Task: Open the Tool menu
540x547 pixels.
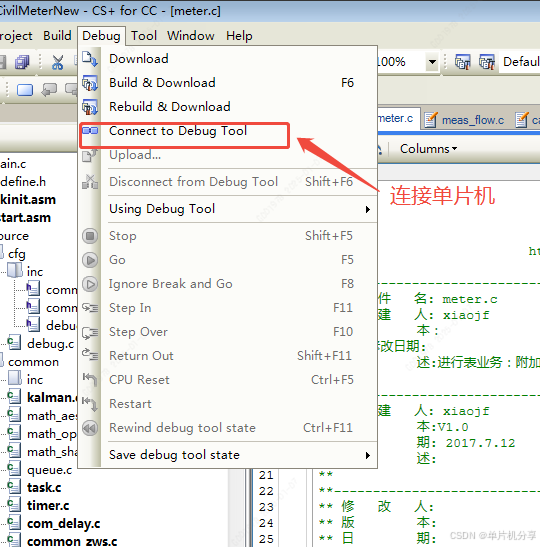Action: 144,36
